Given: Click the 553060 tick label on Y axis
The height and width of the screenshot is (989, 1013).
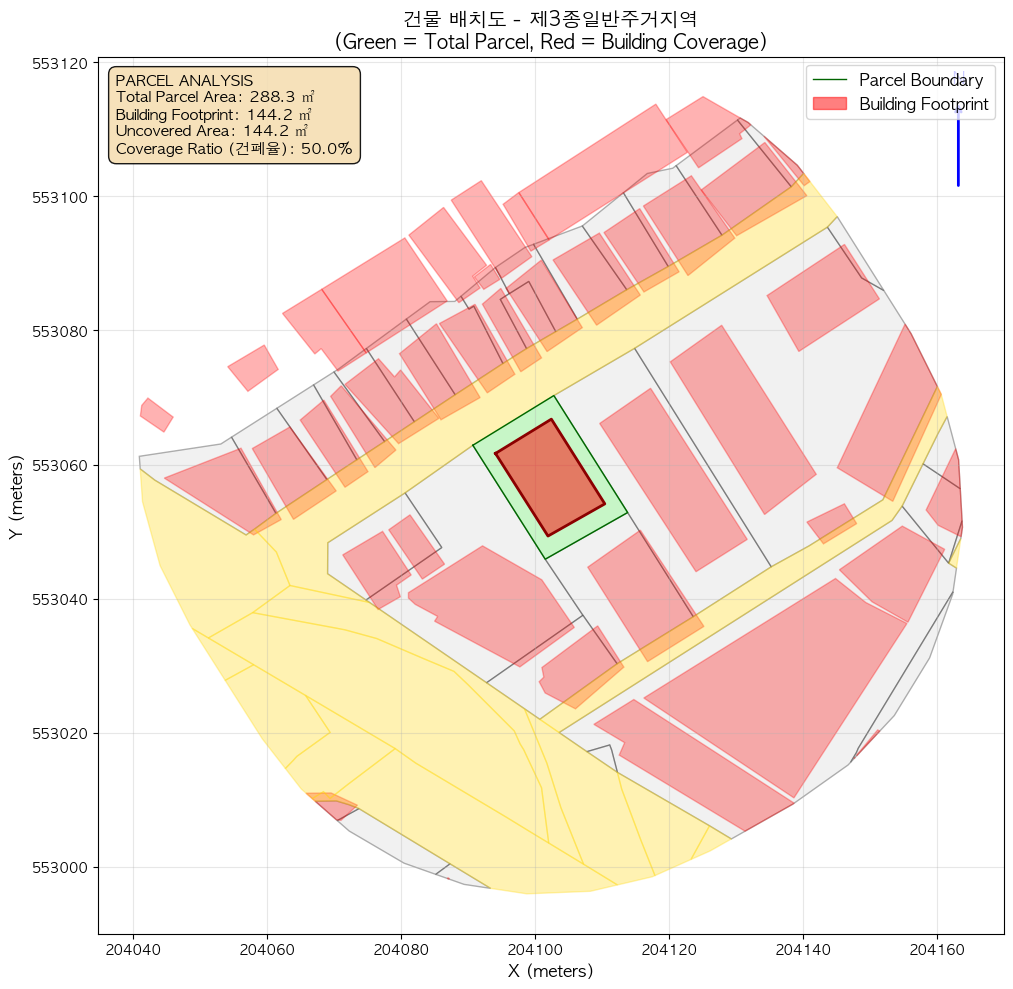Looking at the screenshot, I should point(61,465).
